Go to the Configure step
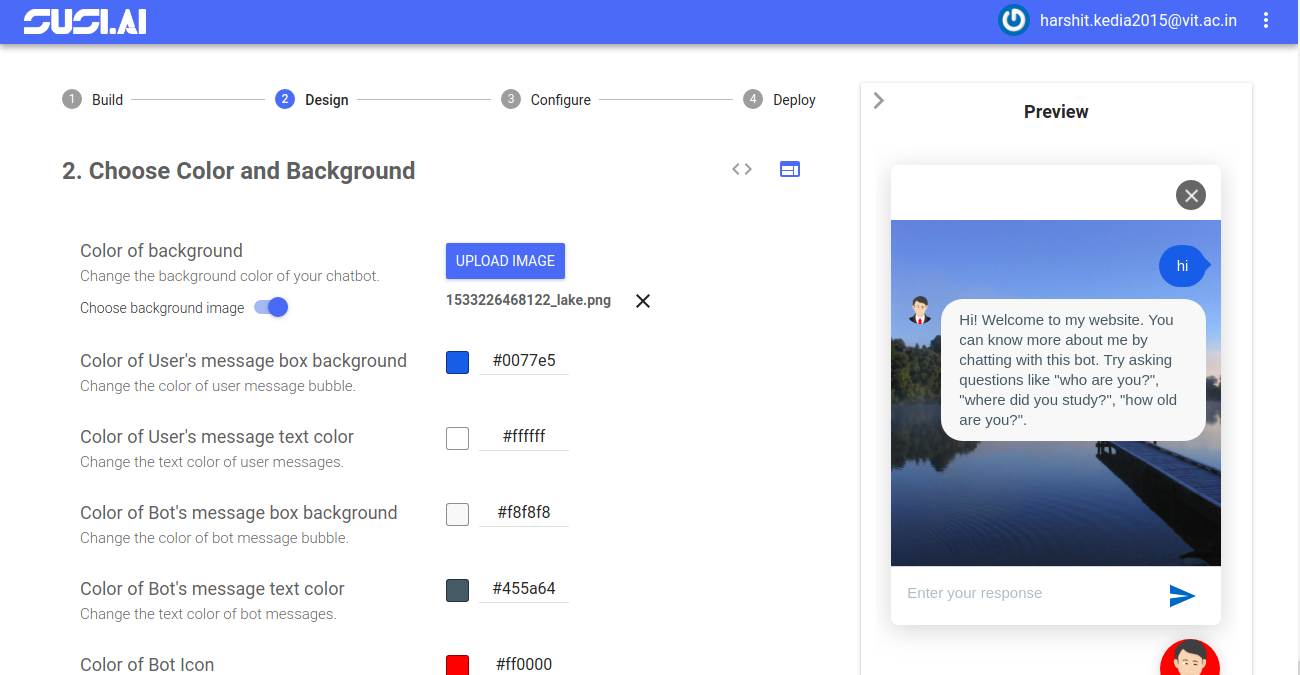This screenshot has width=1300, height=675. 546,99
